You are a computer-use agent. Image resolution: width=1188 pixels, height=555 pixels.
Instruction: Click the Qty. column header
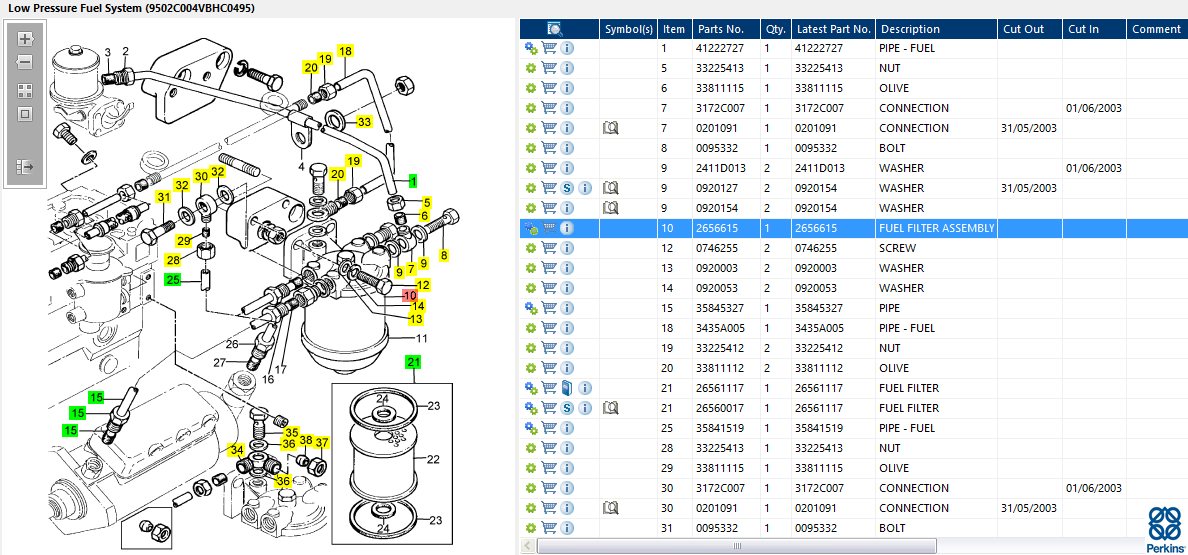coord(776,30)
